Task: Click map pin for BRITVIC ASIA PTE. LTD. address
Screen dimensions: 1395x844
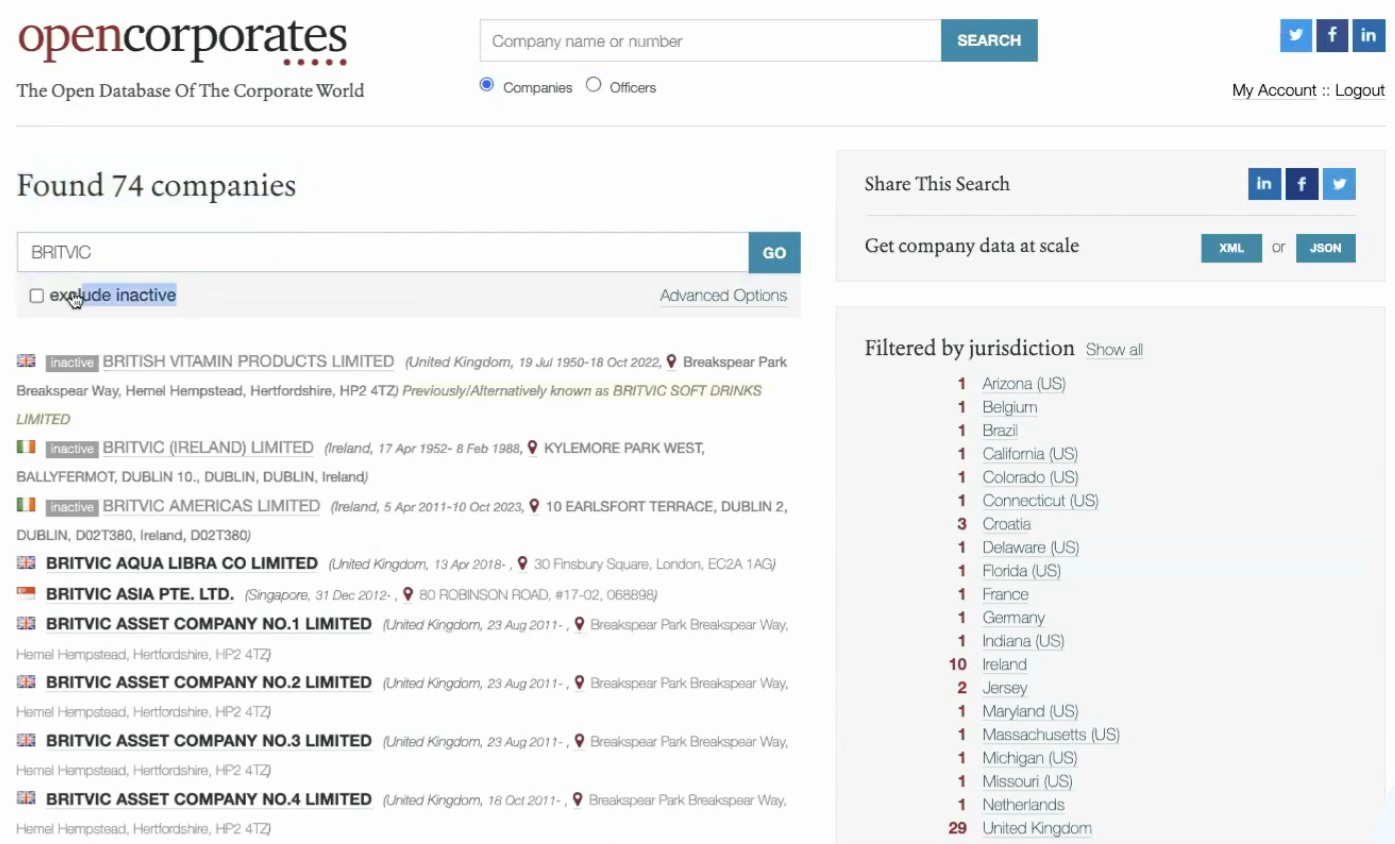Action: point(408,594)
